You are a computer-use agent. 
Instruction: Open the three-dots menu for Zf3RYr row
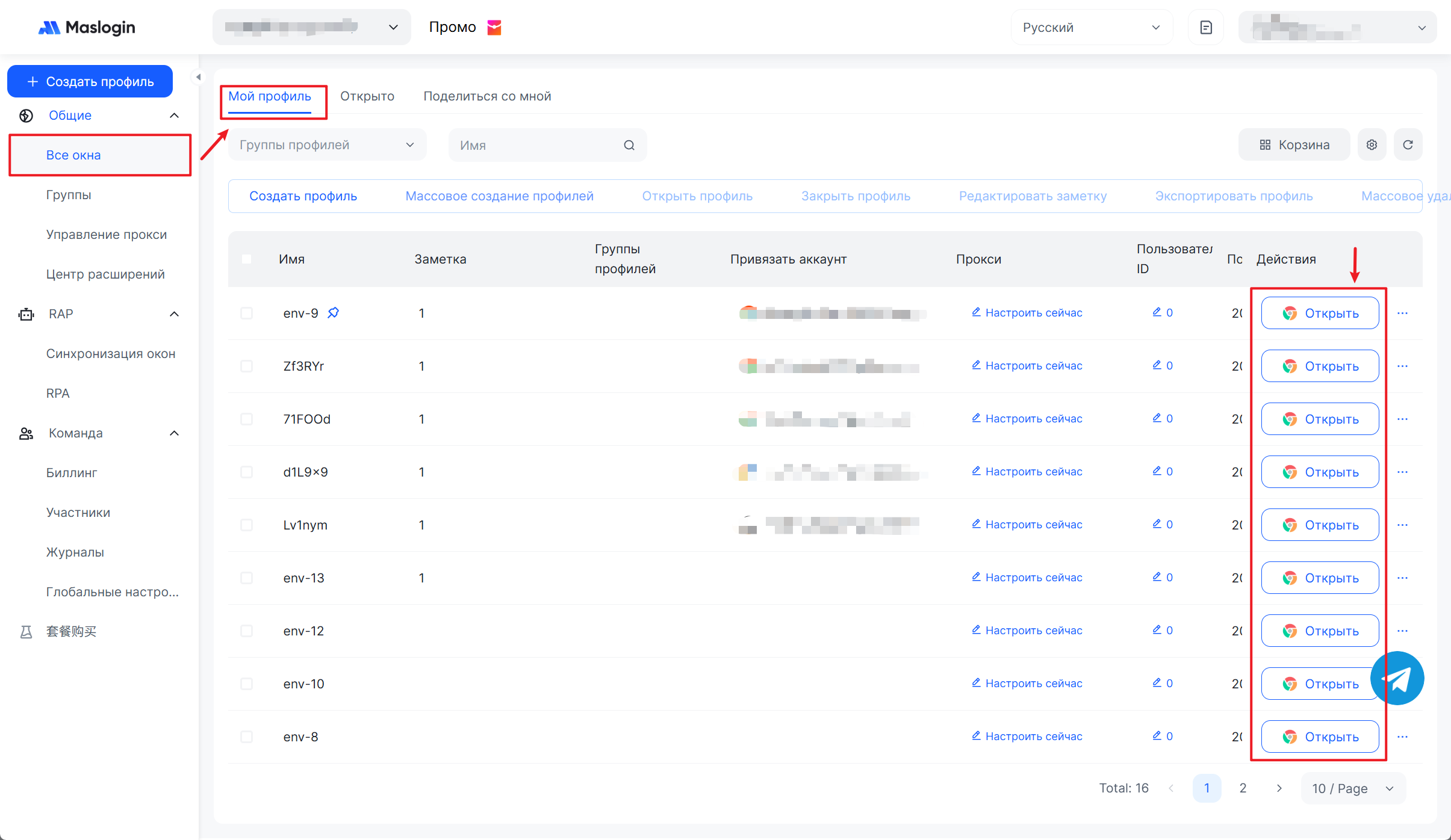click(x=1402, y=366)
